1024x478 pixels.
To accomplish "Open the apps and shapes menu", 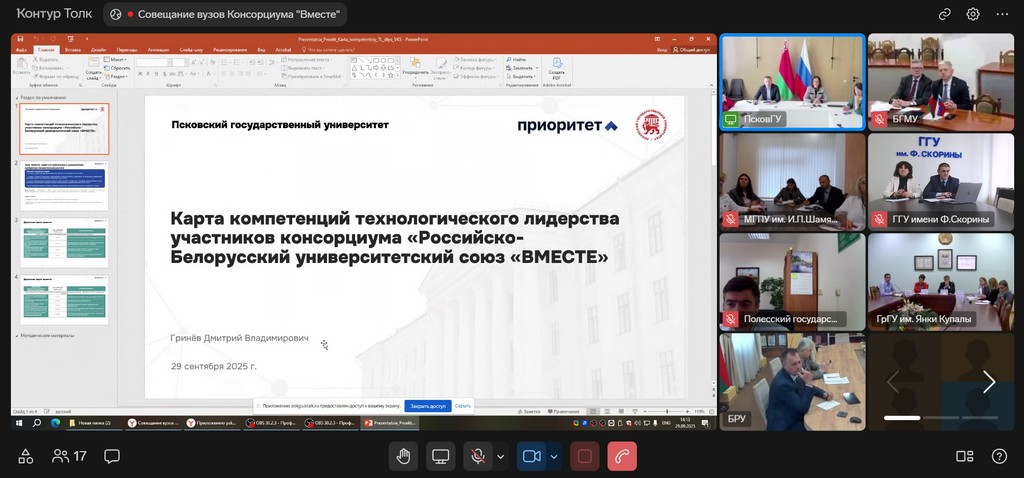I will coord(26,456).
